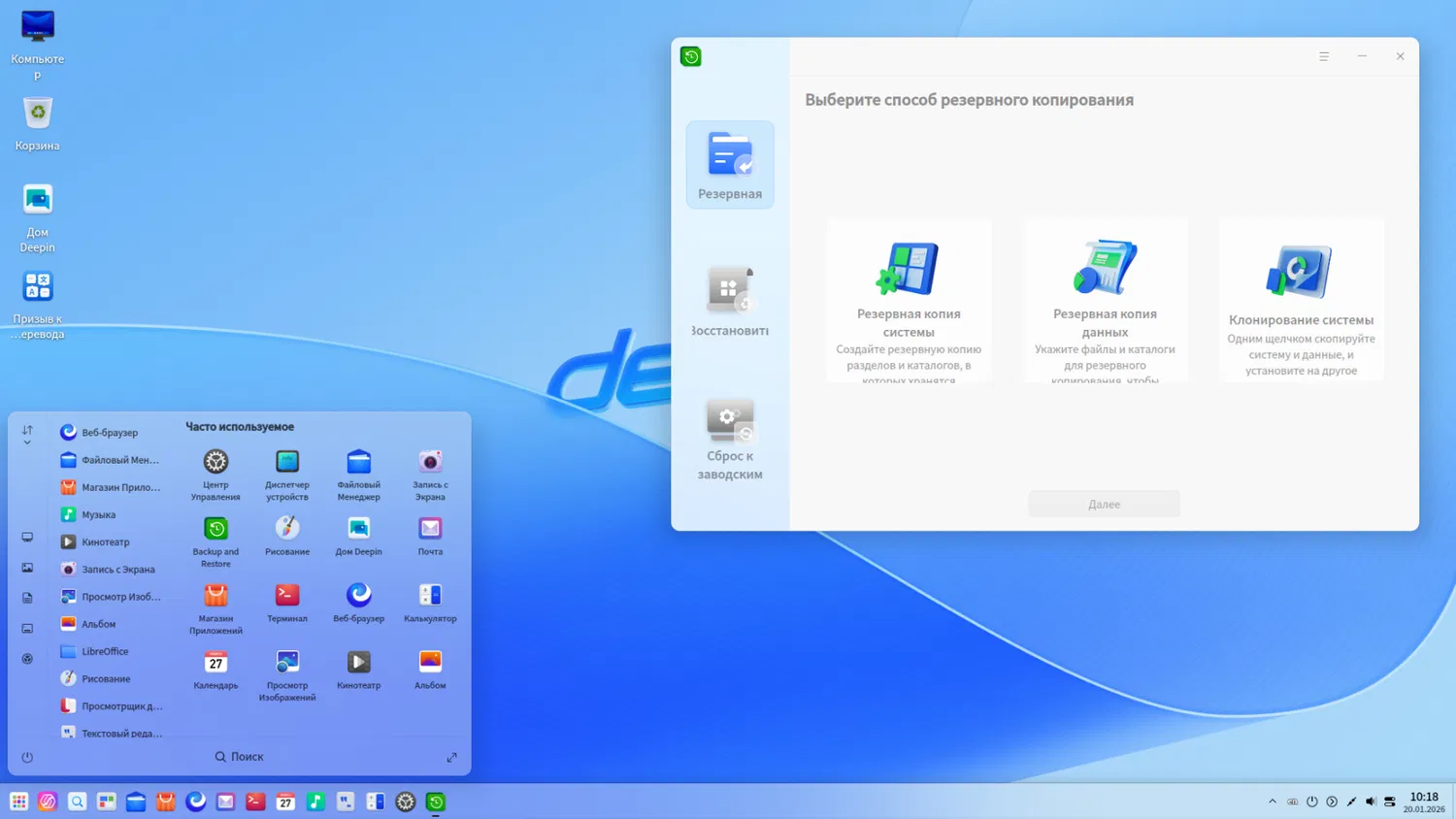
Task: Launch Магазин Приложений from the launcher grid
Action: coord(215,608)
